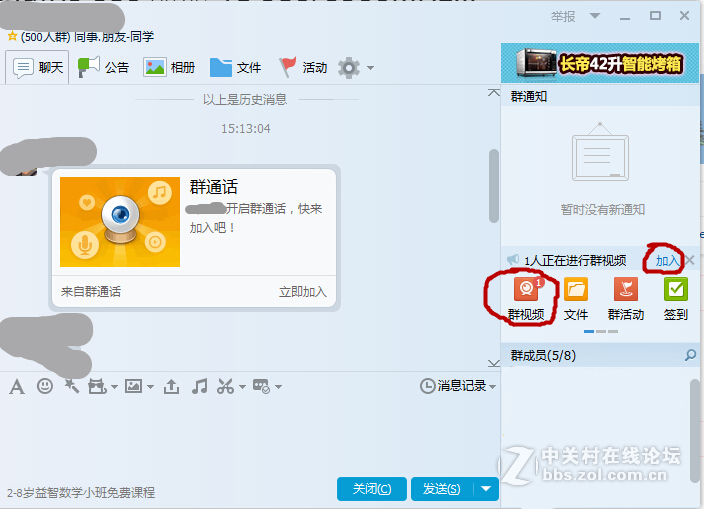The image size is (704, 509).
Task: Click the scissors screenshot icon
Action: pyautogui.click(x=225, y=386)
